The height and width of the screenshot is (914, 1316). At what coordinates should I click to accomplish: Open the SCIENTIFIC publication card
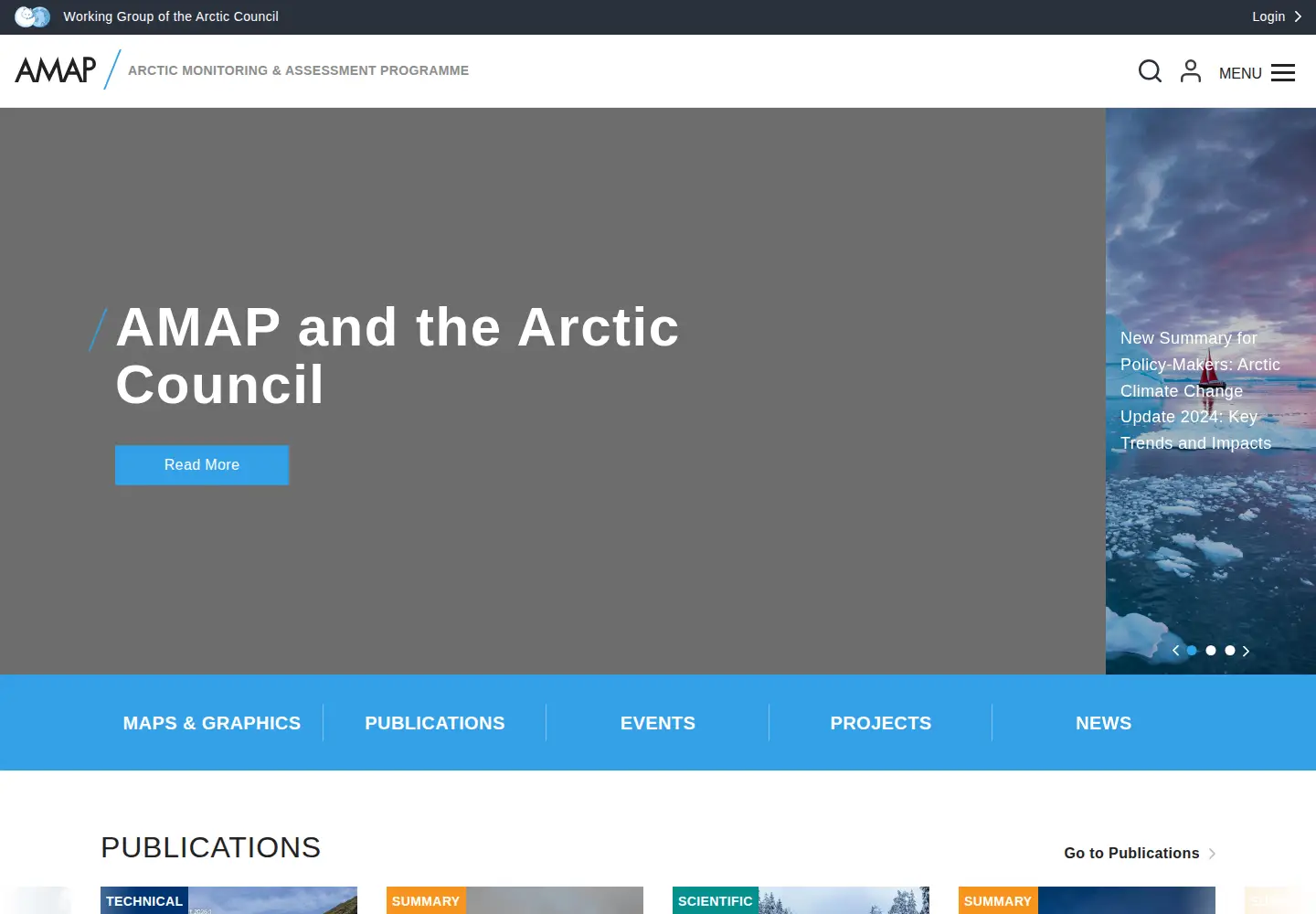tap(801, 900)
